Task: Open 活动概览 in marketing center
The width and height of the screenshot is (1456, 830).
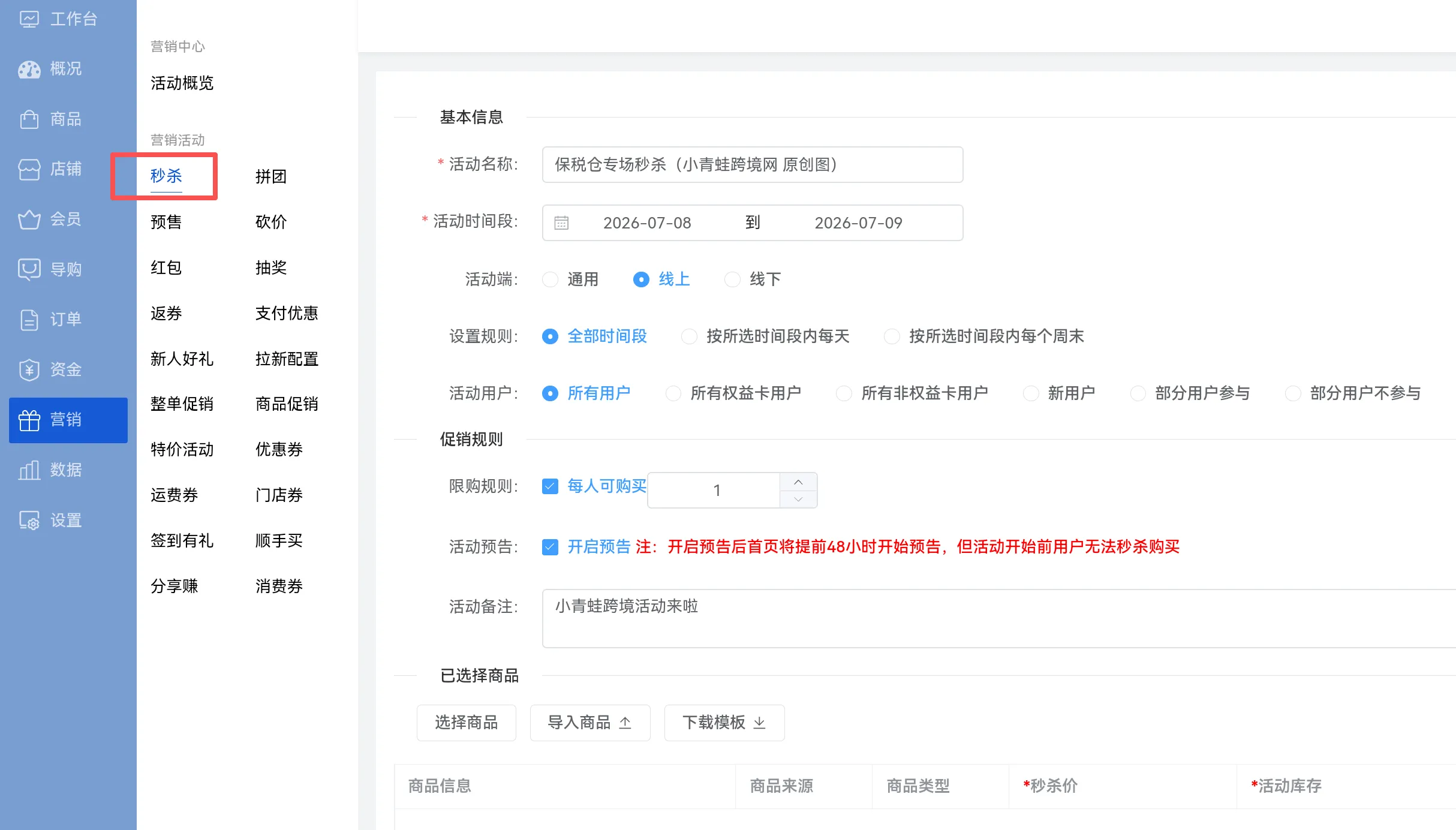Action: click(x=182, y=83)
